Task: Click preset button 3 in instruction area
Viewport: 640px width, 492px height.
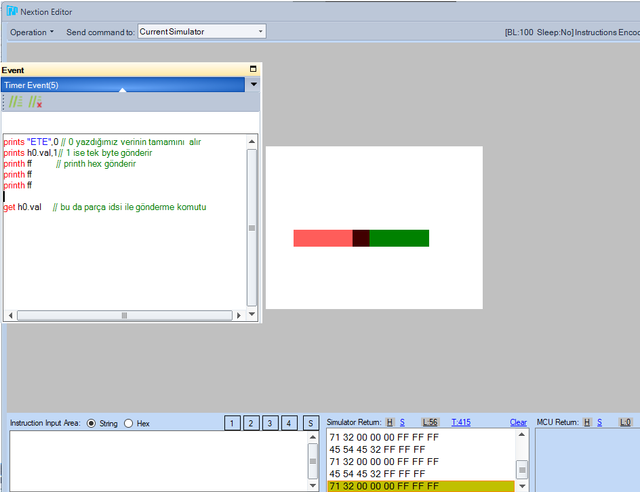Action: click(270, 423)
